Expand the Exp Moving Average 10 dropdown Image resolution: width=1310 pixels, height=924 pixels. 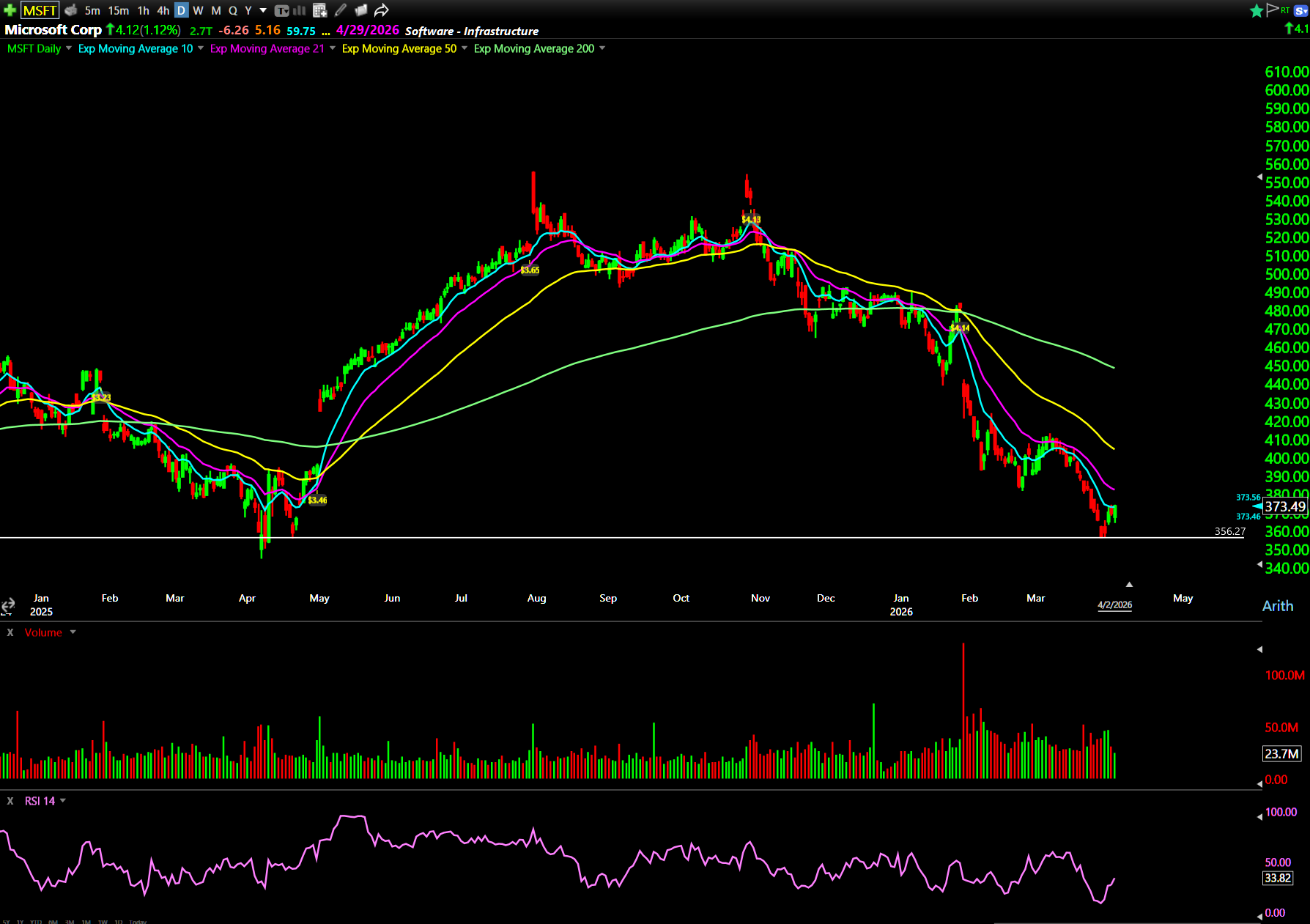coord(201,48)
